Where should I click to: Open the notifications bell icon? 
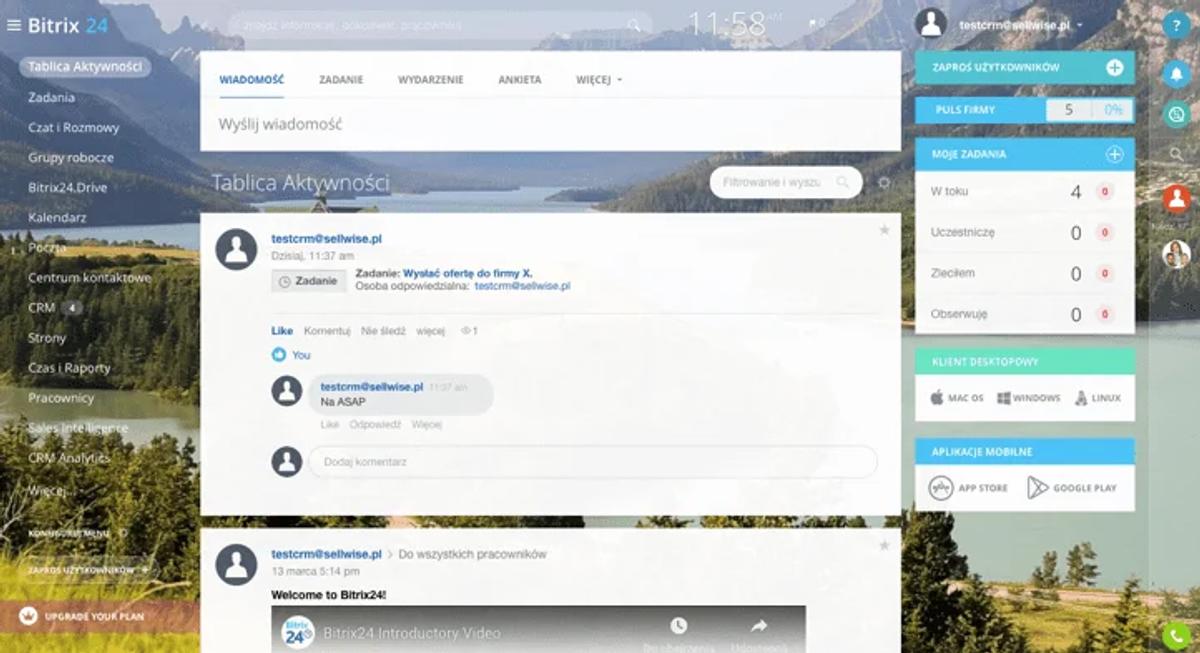(1176, 75)
